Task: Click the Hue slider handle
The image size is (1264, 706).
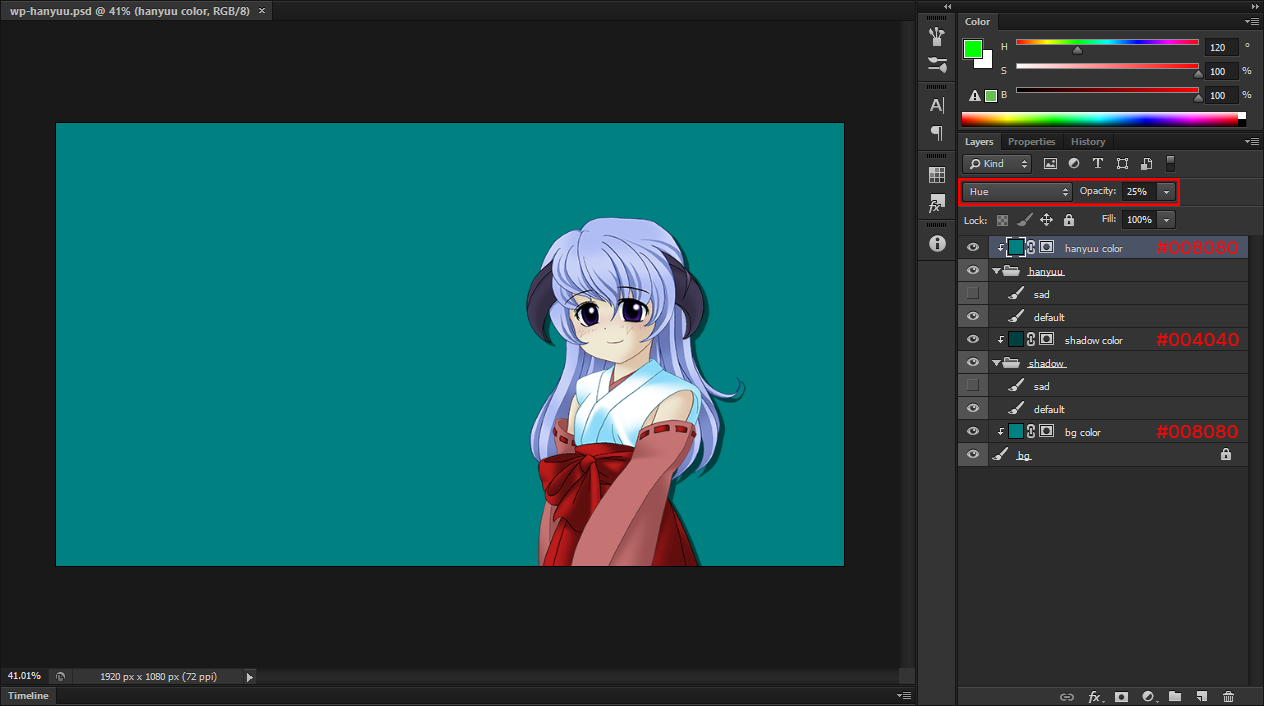Action: pyautogui.click(x=1077, y=50)
